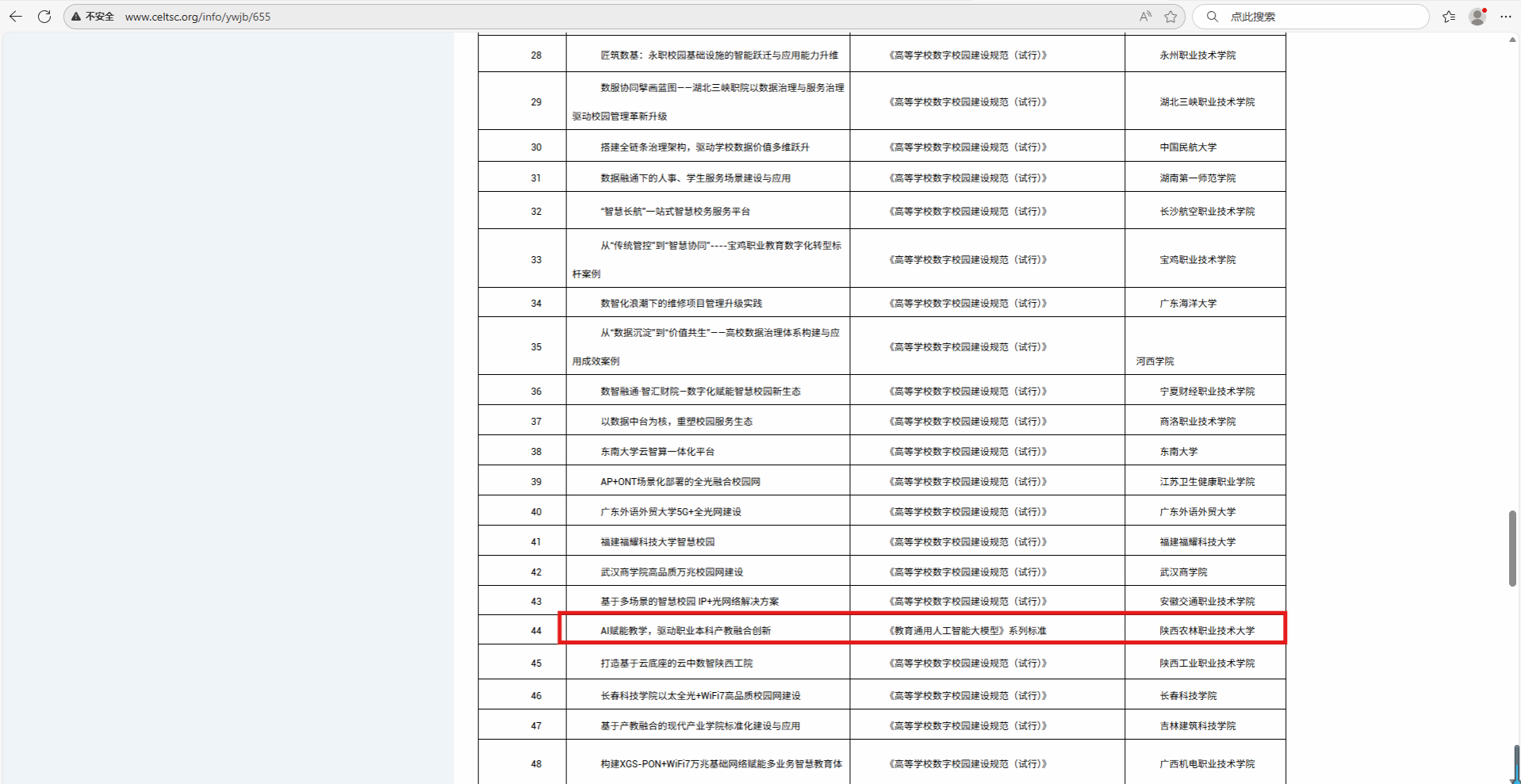The width and height of the screenshot is (1521, 784).
Task: Refresh the current page
Action: [x=44, y=17]
